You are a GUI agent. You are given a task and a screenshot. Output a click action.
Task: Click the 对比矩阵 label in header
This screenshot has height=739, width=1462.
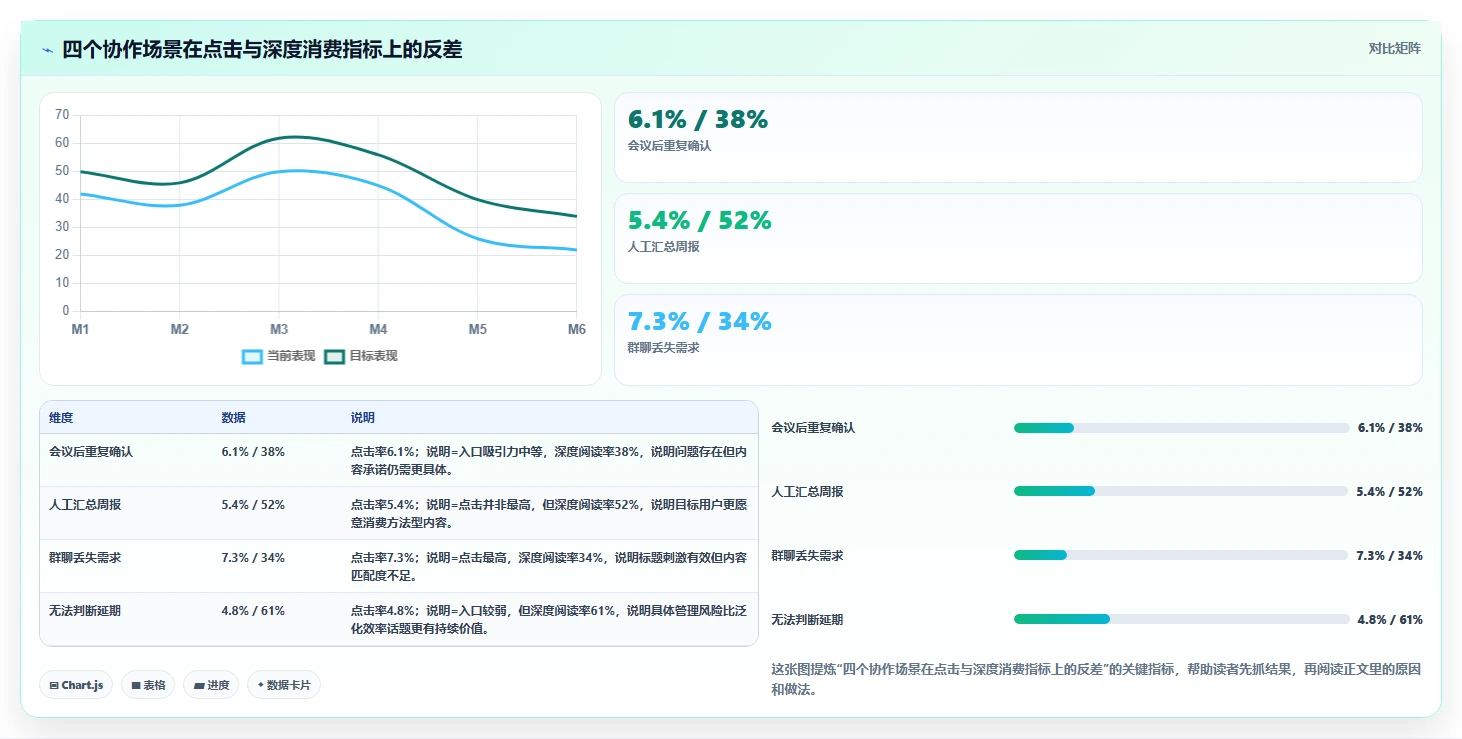pos(1394,48)
